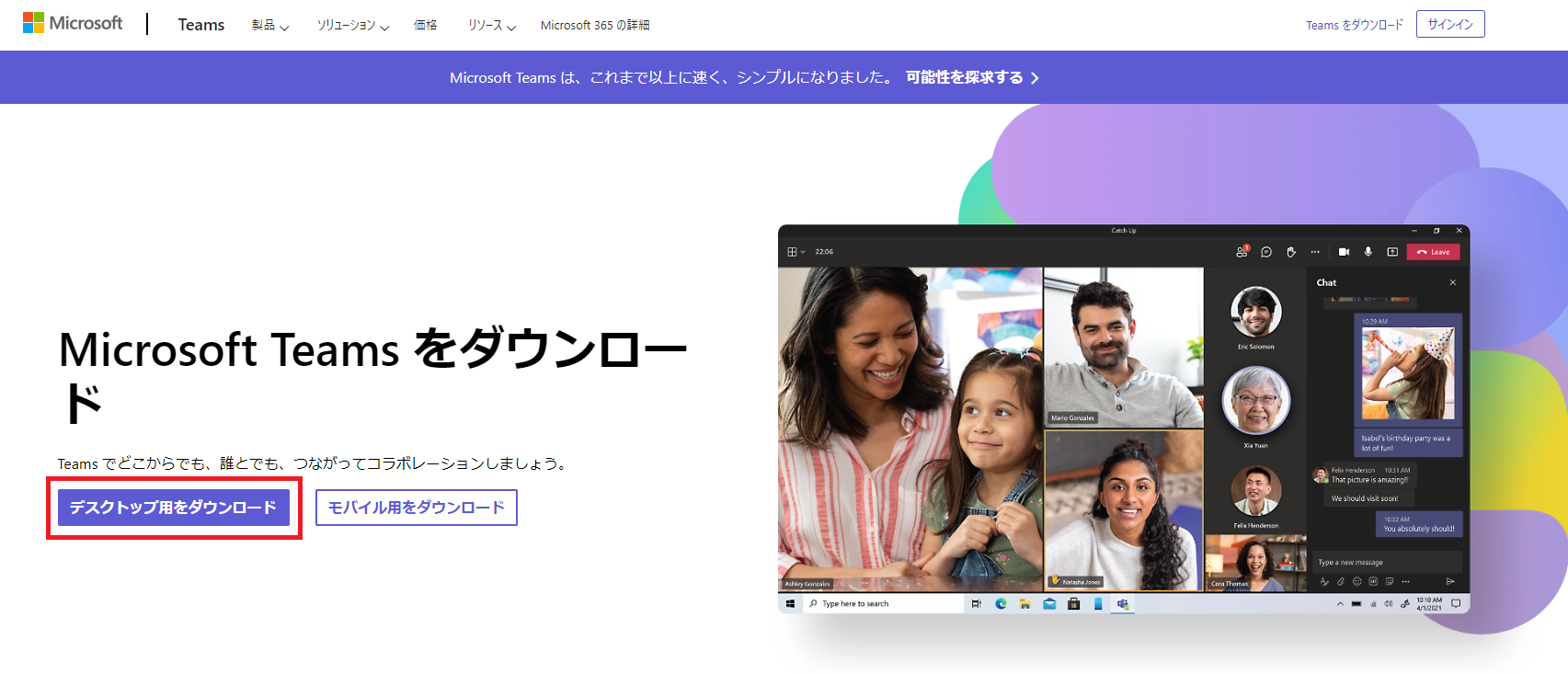The width and height of the screenshot is (1568, 674).
Task: Click the taskbar clock showing 10:10 AM
Action: point(1429,604)
